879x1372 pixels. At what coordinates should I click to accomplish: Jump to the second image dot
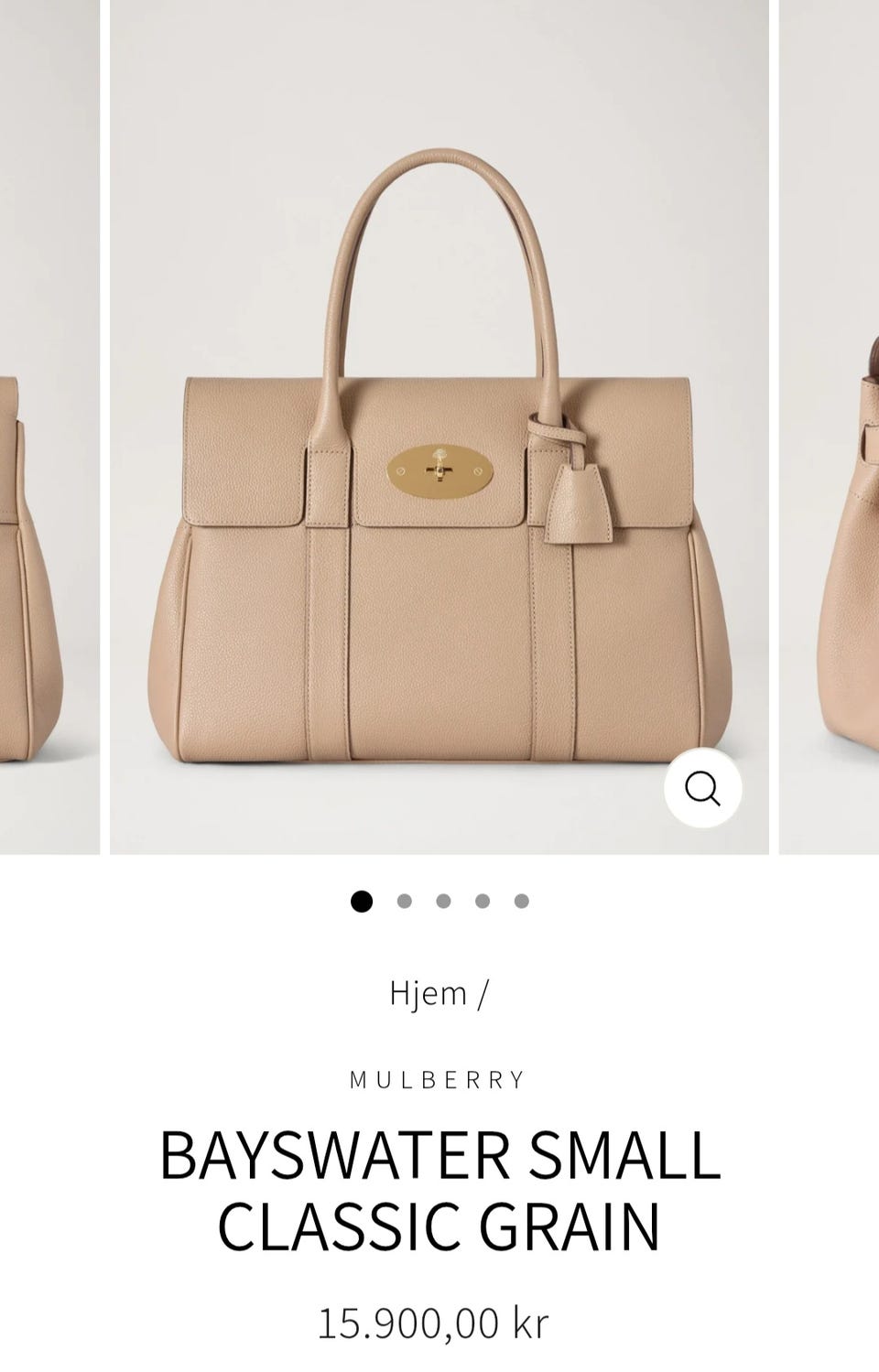tap(405, 902)
